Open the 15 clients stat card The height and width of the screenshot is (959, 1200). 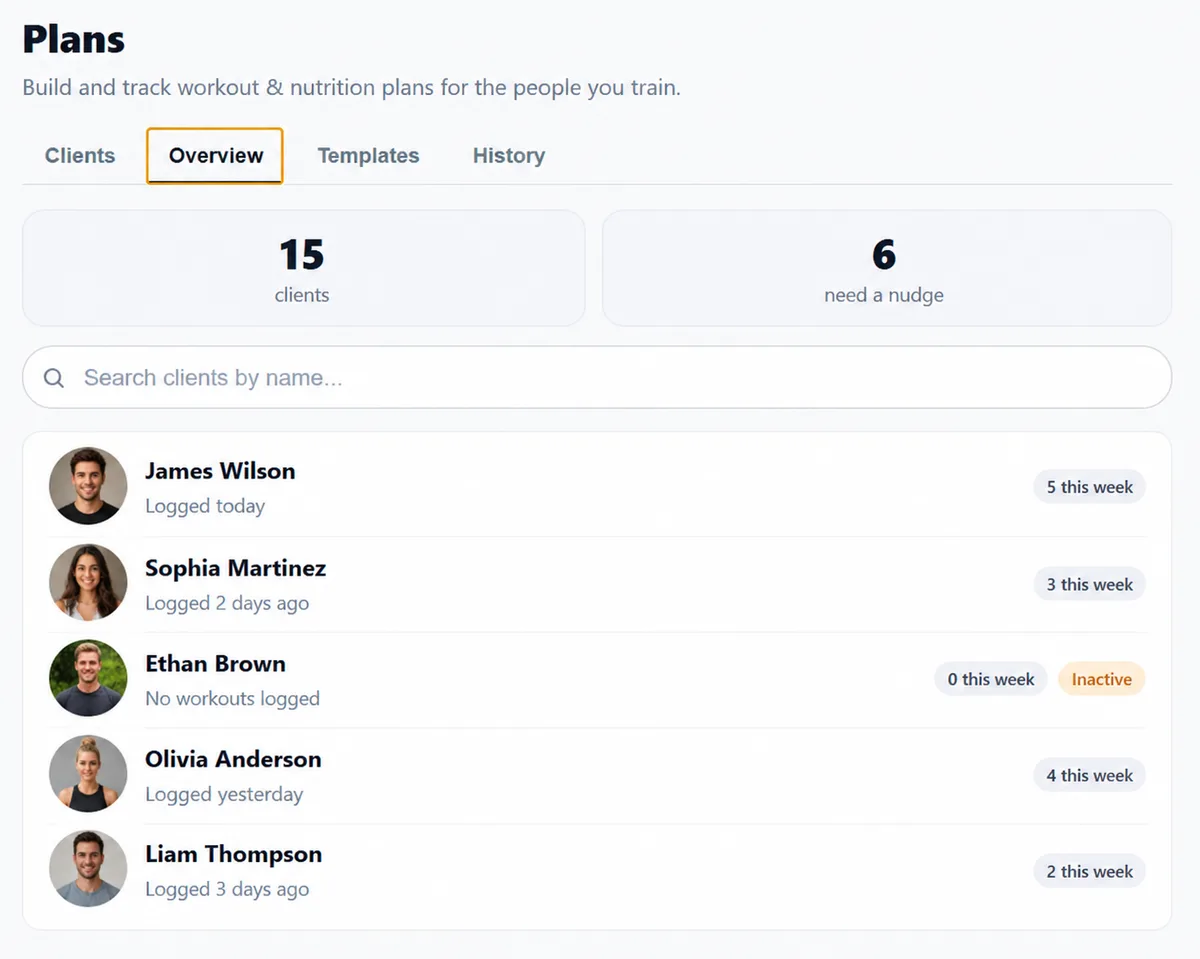[303, 268]
